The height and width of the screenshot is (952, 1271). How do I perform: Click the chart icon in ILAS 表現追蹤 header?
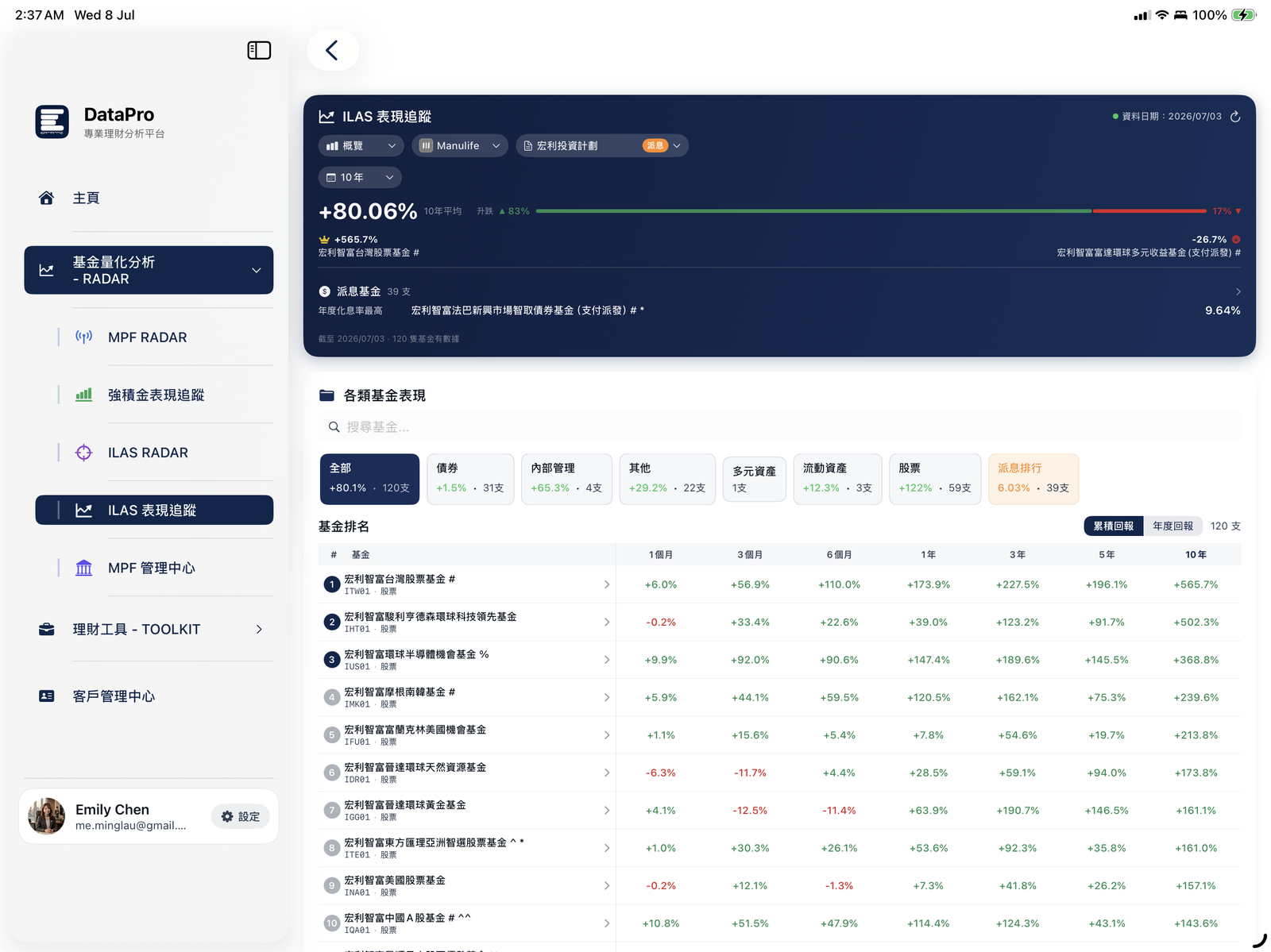[326, 117]
